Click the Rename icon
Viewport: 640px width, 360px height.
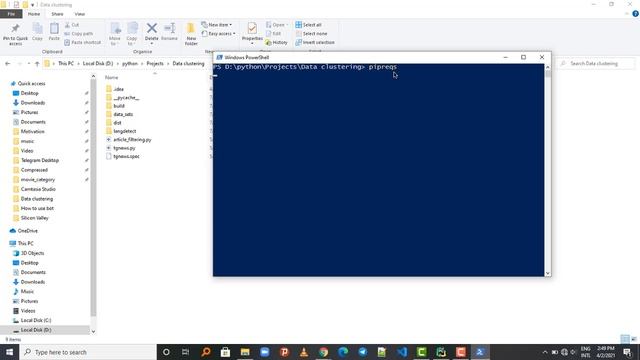point(169,28)
